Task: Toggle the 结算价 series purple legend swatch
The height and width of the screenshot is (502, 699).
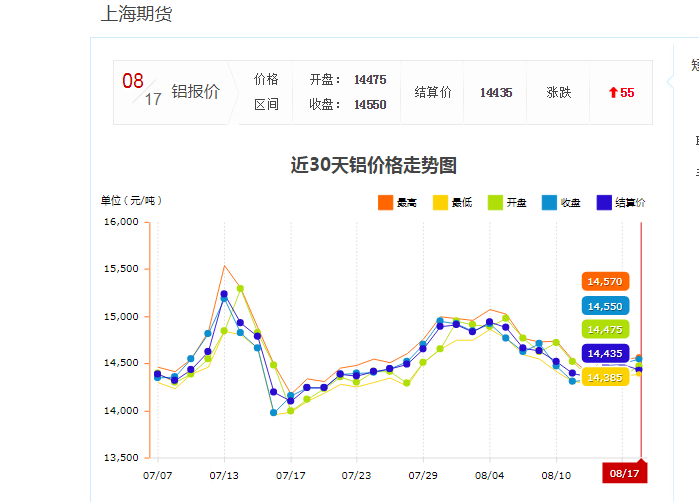Action: click(604, 202)
